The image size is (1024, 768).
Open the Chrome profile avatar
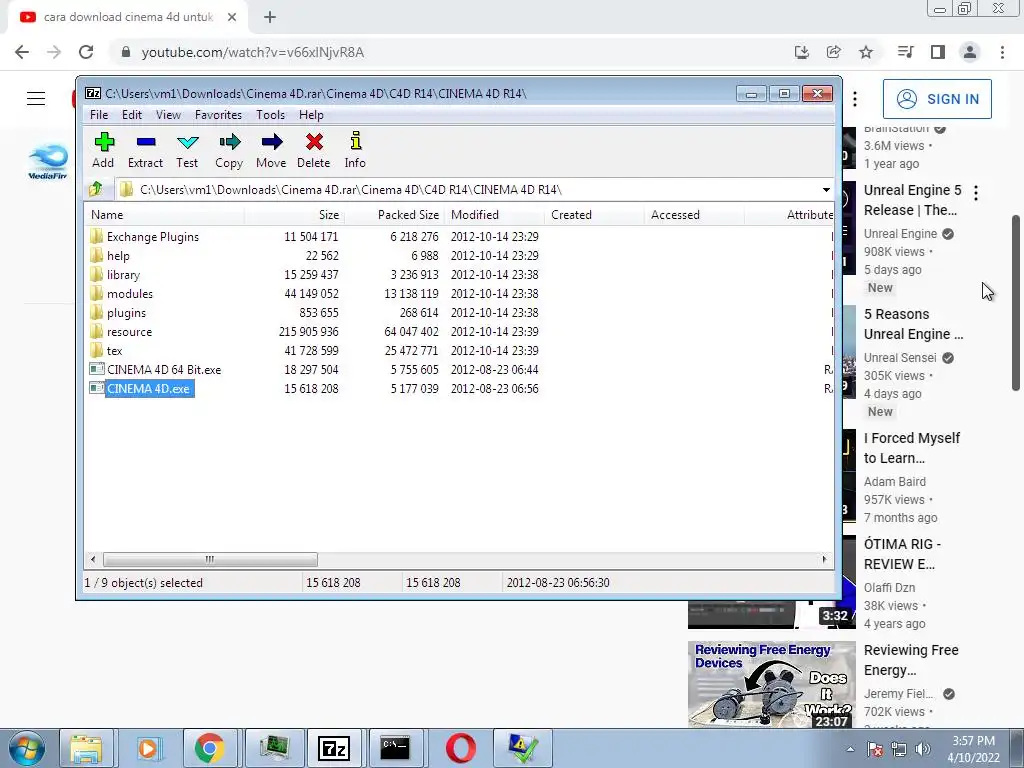pos(970,52)
